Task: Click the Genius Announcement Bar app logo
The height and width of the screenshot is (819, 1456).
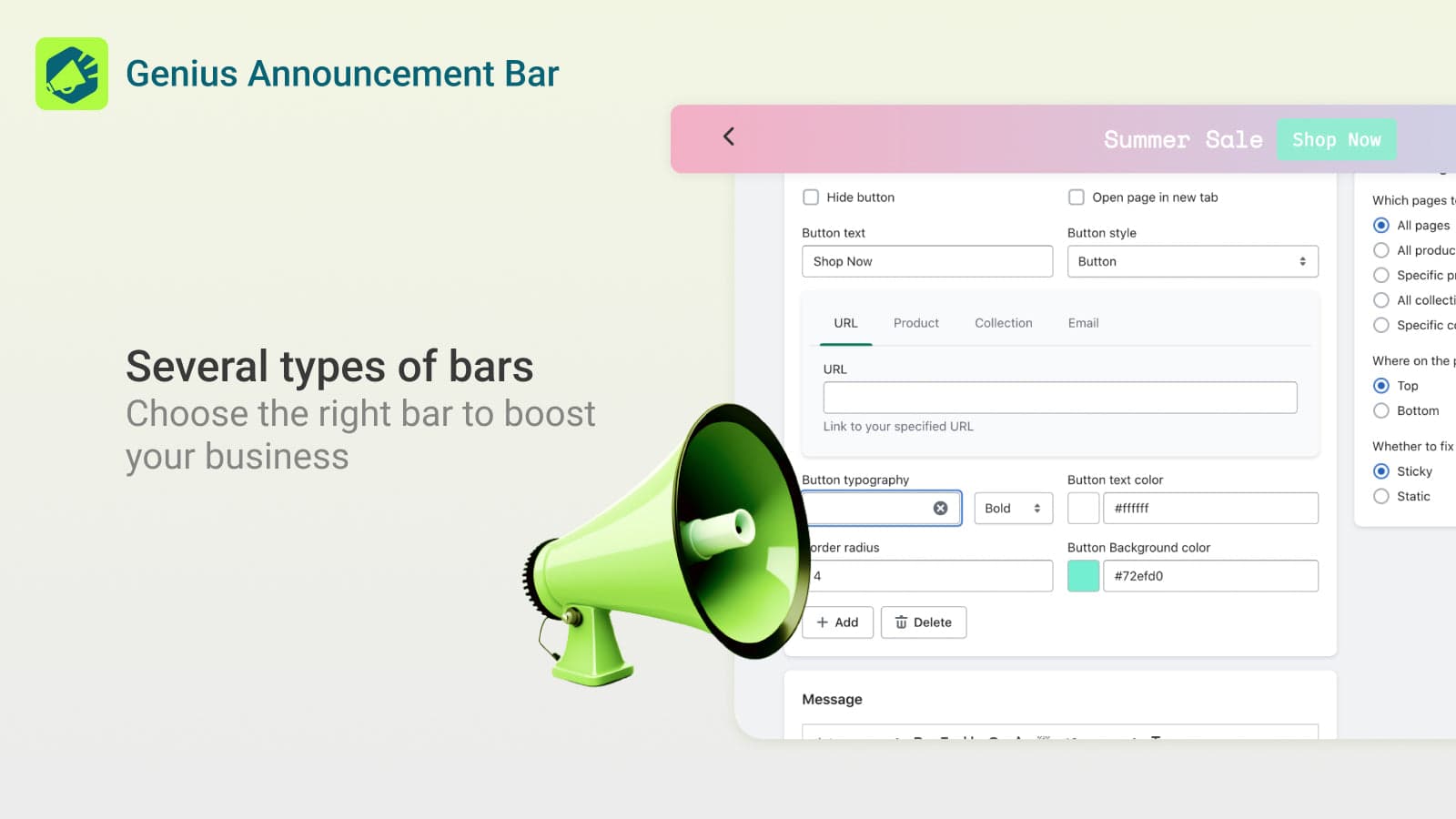Action: pyautogui.click(x=72, y=74)
